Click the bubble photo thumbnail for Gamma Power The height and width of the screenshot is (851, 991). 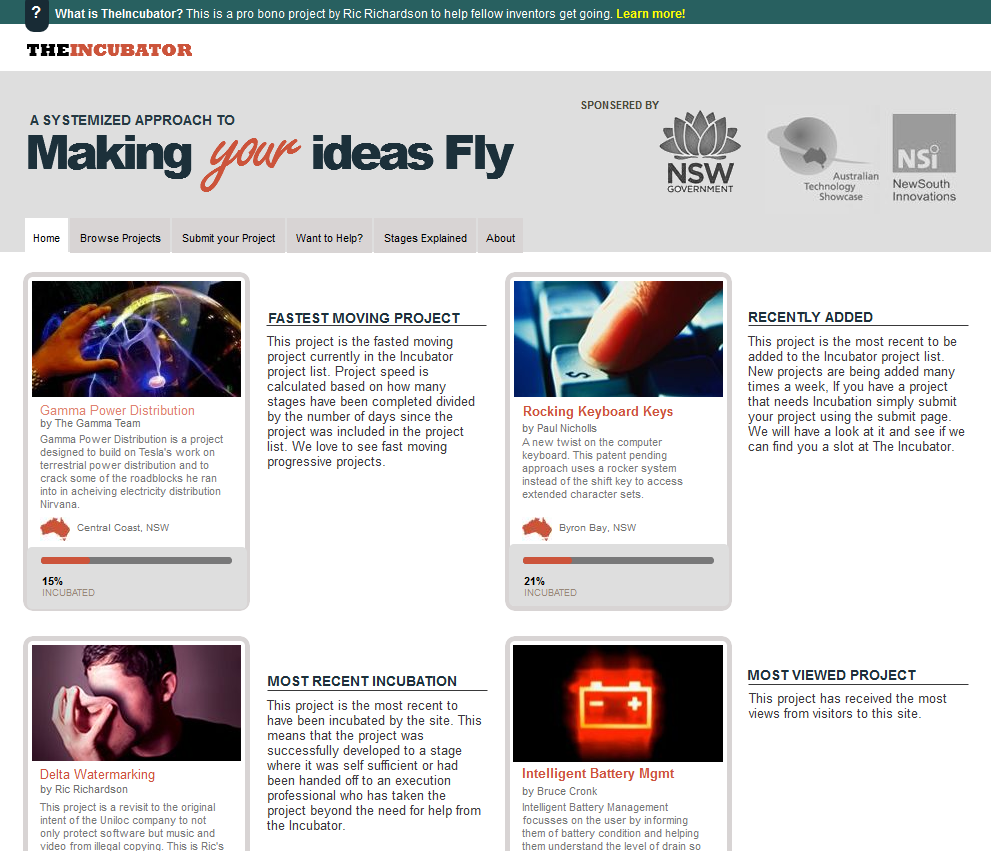pyautogui.click(x=136, y=338)
